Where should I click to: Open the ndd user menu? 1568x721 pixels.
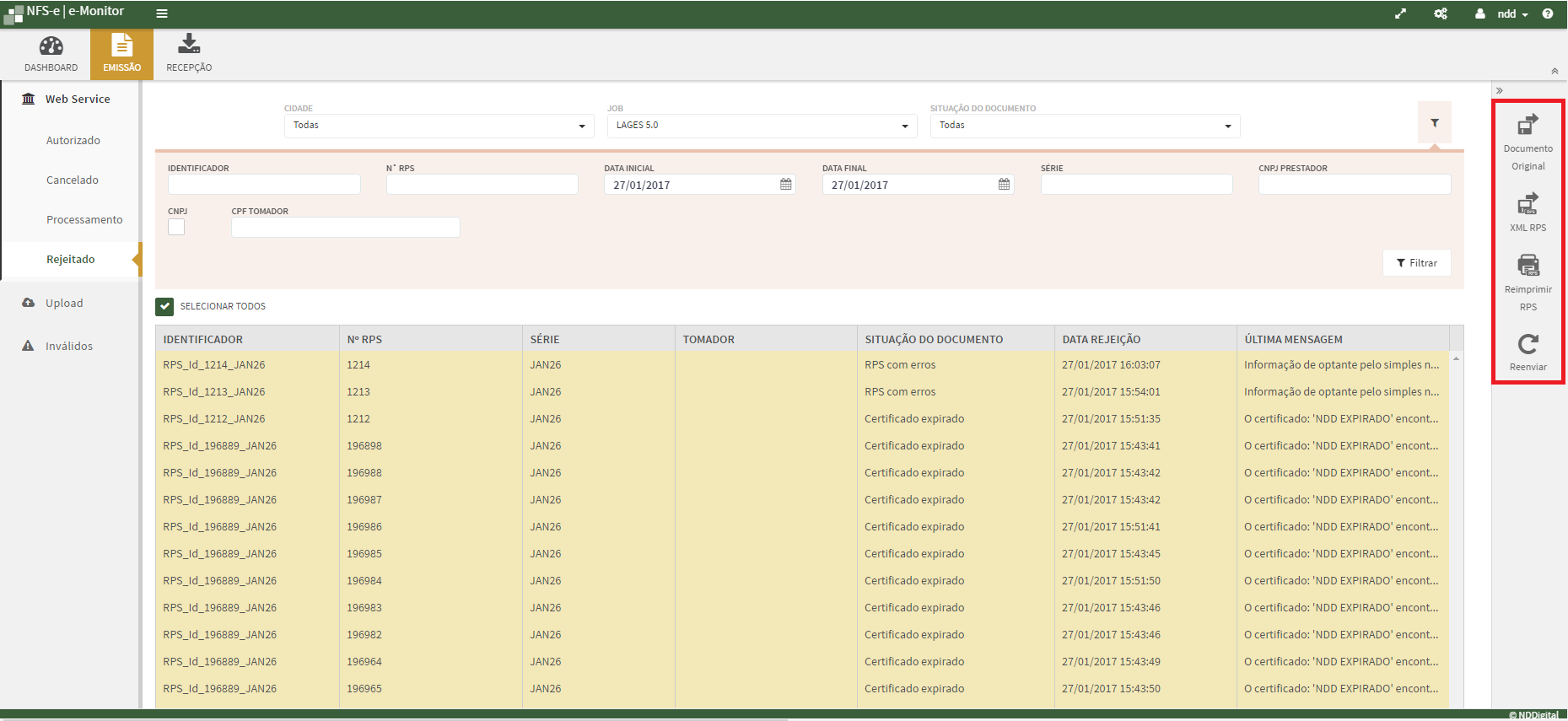click(x=1506, y=13)
